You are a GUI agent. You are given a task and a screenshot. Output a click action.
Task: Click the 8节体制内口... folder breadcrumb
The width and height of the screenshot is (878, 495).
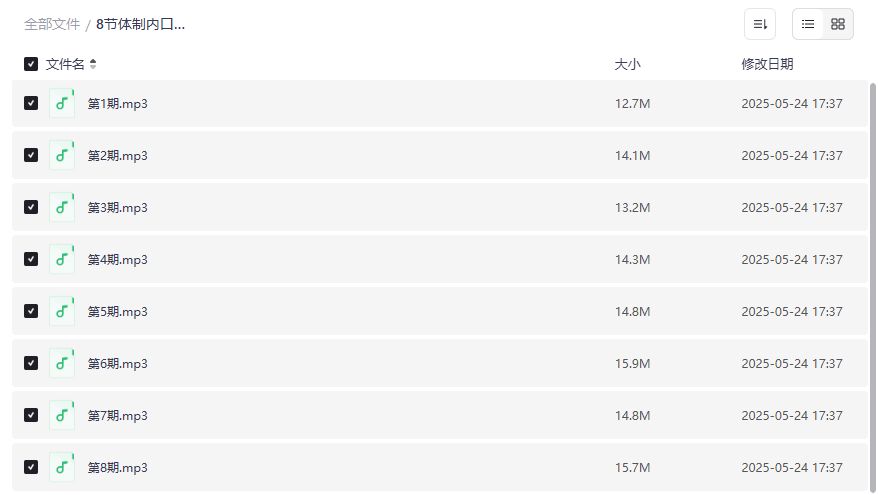click(x=140, y=24)
